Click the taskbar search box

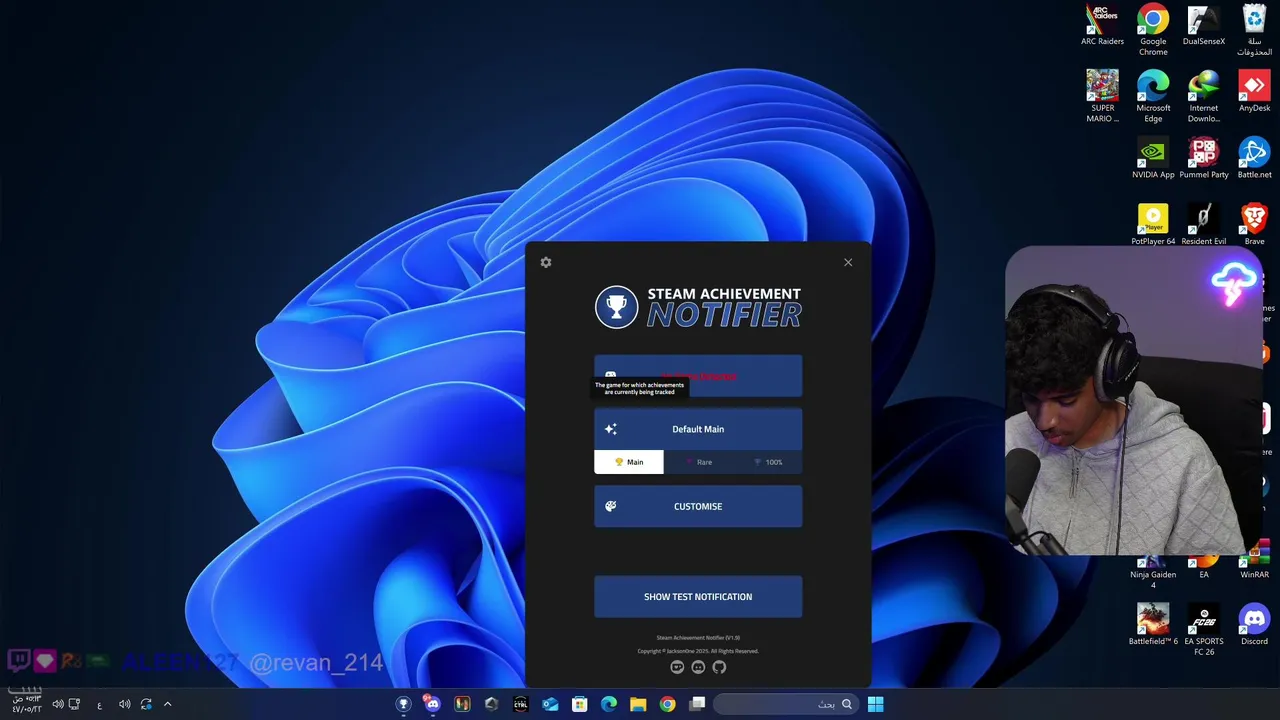pos(786,704)
